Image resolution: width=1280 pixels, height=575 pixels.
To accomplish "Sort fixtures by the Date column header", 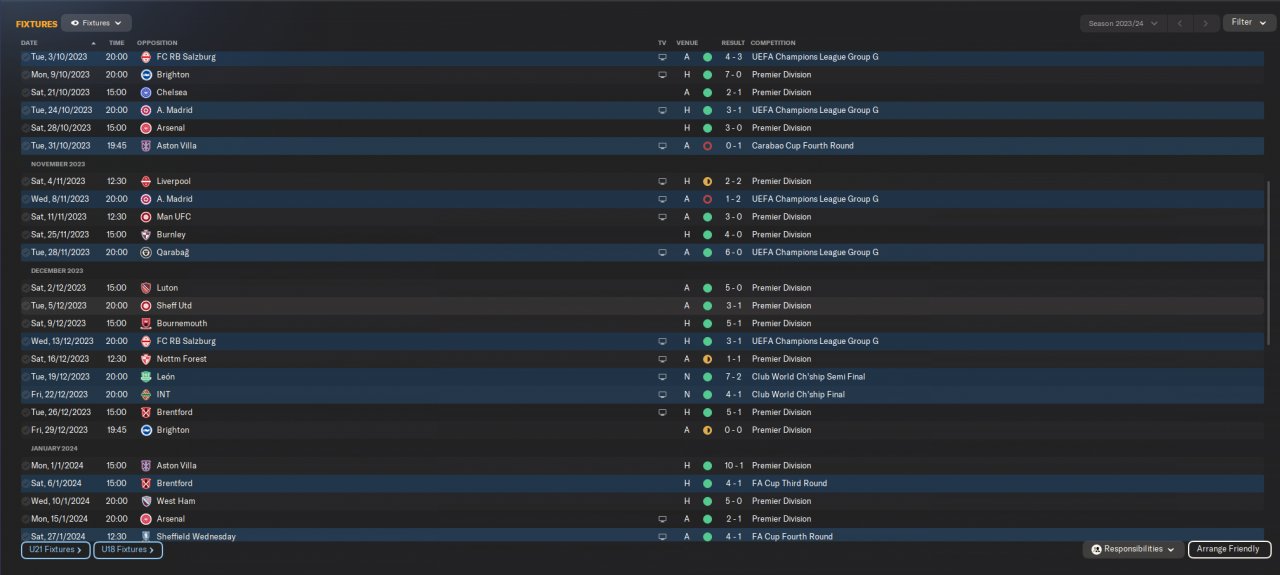I will click(29, 43).
